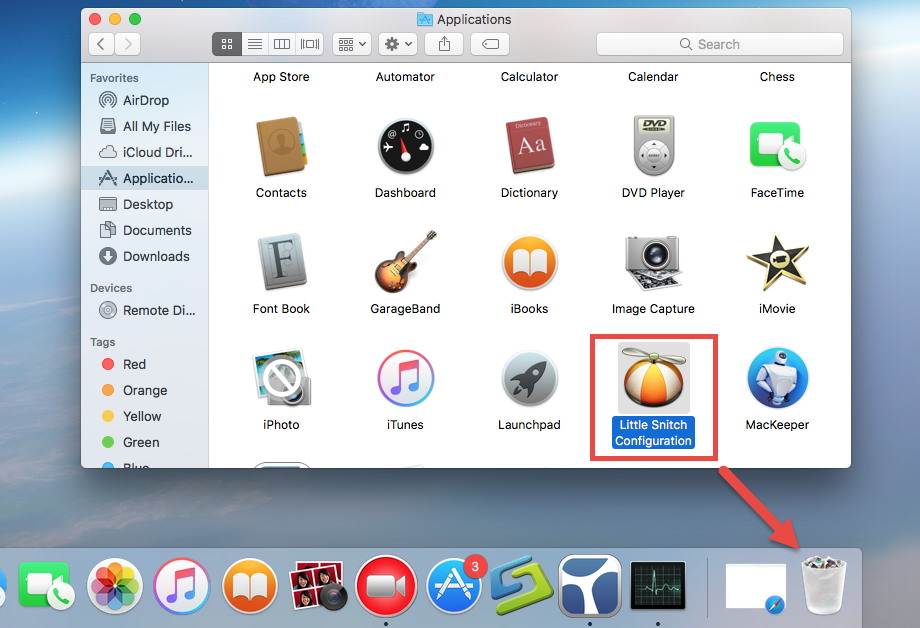Open the Launchpad rocket icon

coord(529,378)
